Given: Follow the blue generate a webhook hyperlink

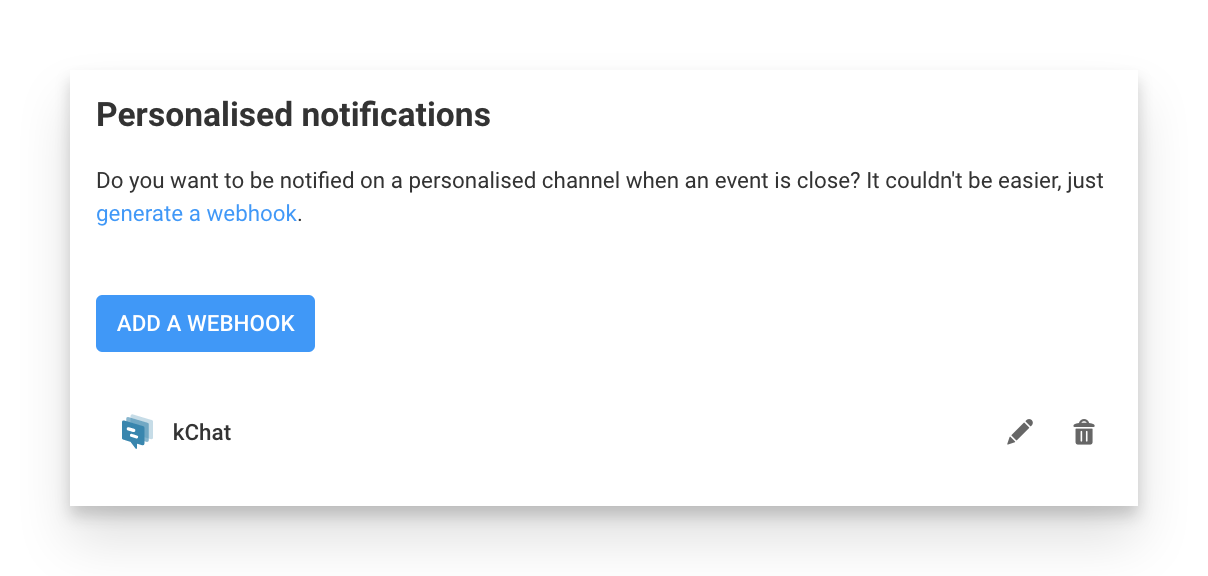Looking at the screenshot, I should (x=196, y=213).
